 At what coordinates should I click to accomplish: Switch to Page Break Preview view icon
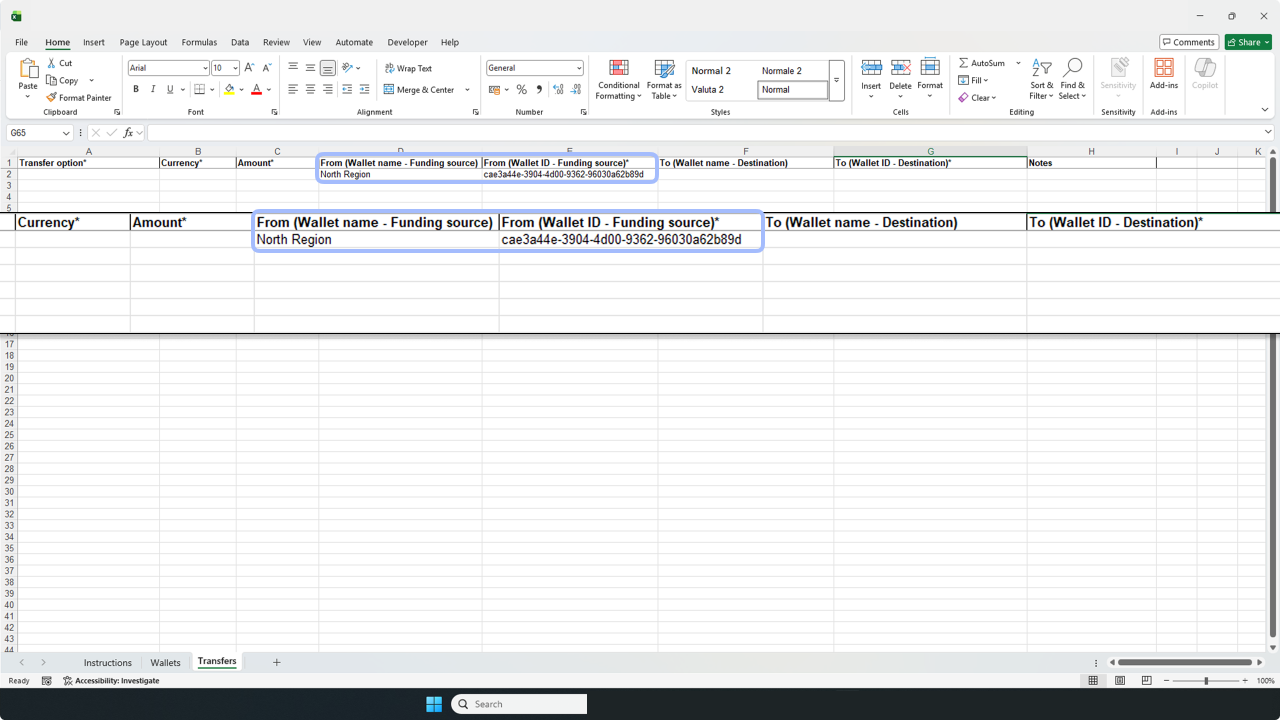pyautogui.click(x=1147, y=681)
